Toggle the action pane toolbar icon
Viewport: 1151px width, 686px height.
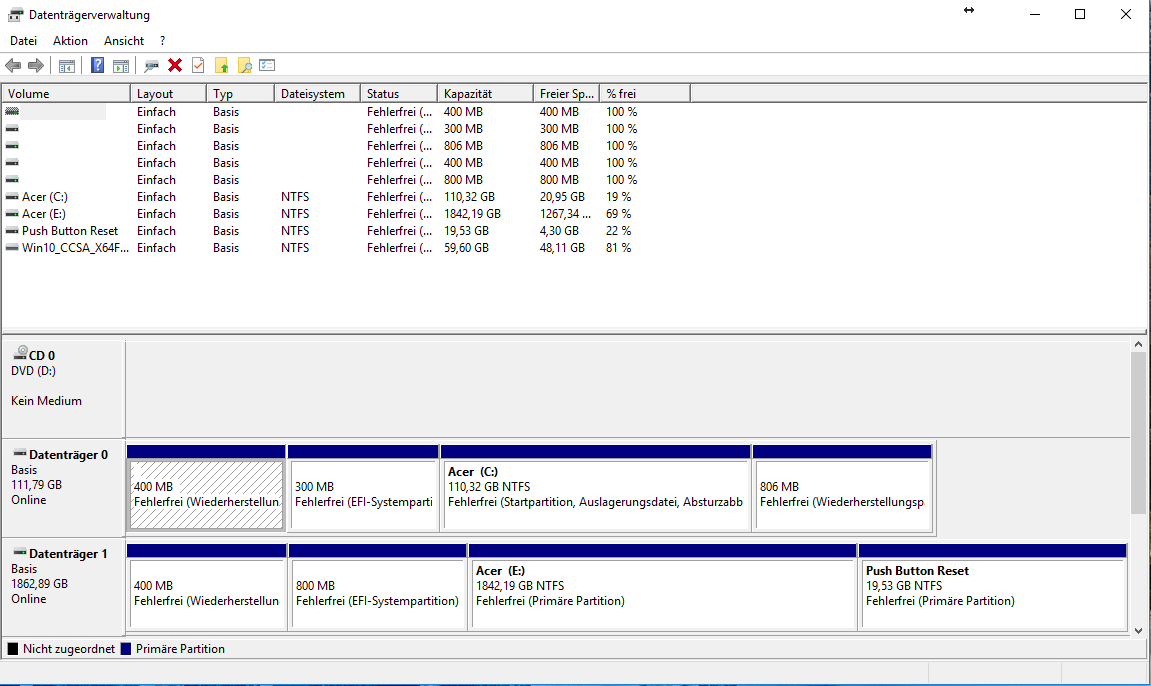click(x=120, y=65)
